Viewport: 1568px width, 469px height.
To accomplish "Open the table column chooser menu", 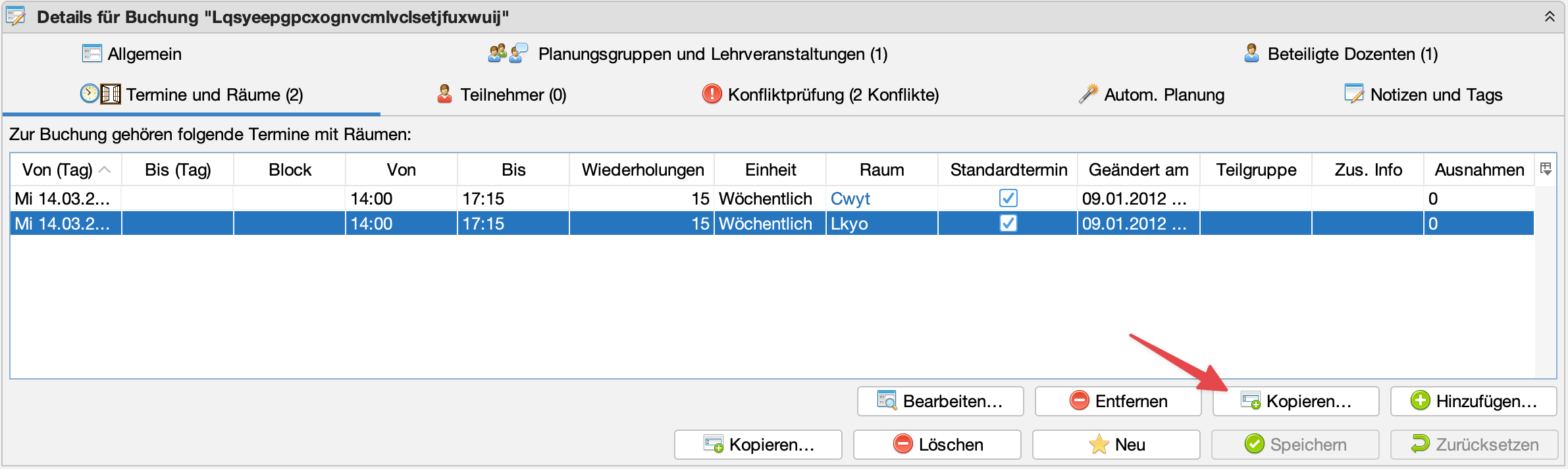I will [x=1546, y=169].
